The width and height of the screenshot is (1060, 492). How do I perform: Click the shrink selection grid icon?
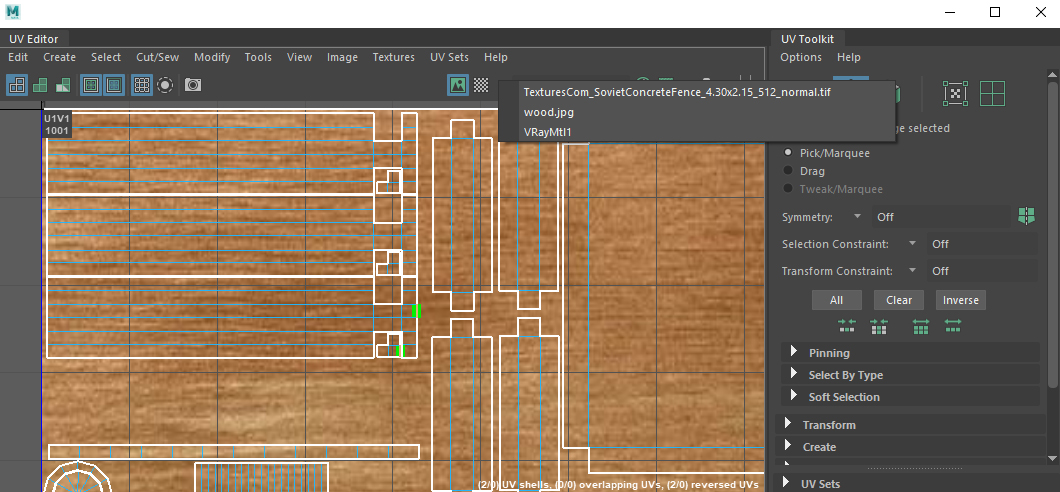tap(878, 326)
